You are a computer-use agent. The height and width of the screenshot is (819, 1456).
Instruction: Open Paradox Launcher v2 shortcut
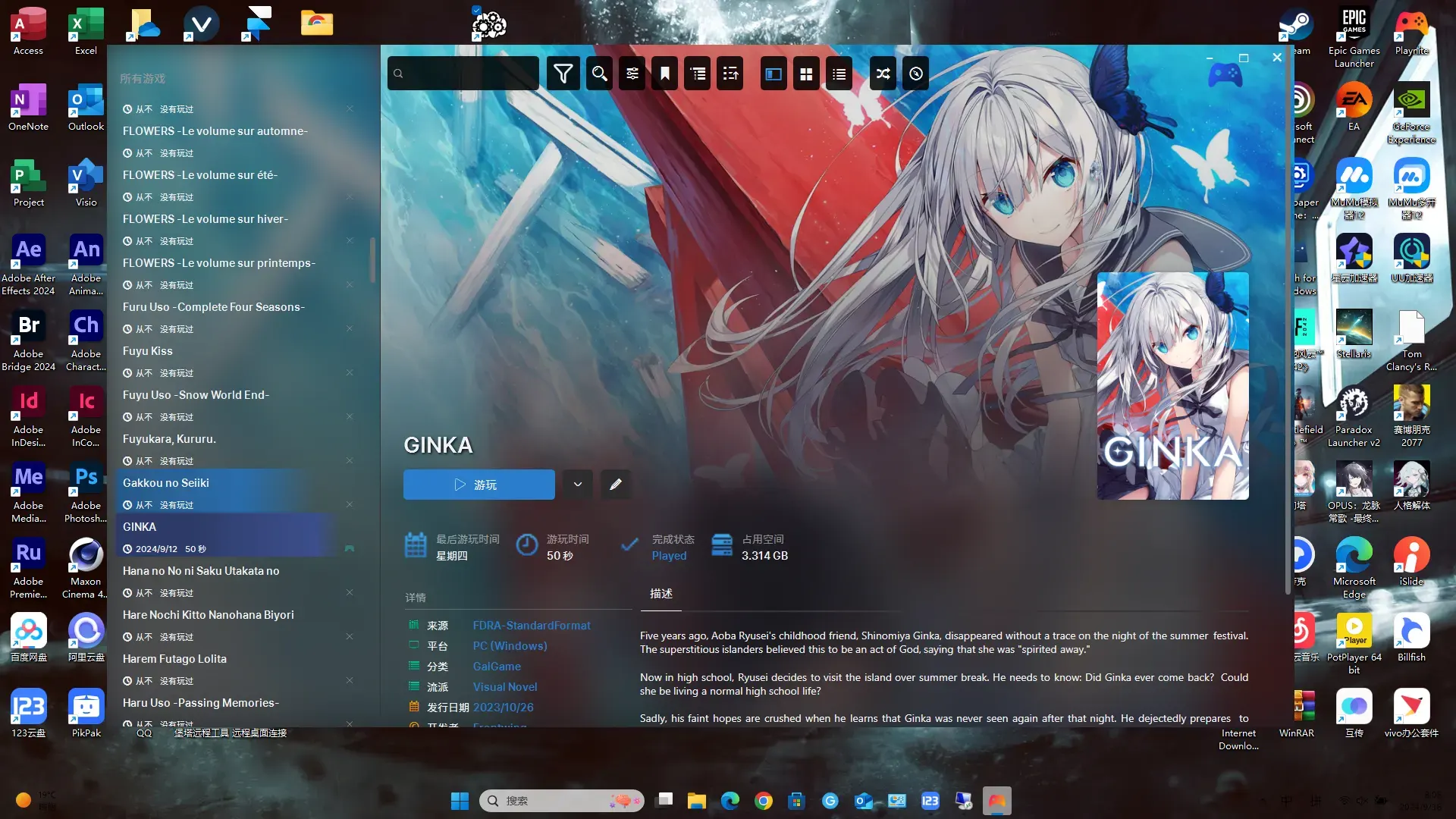tap(1354, 417)
